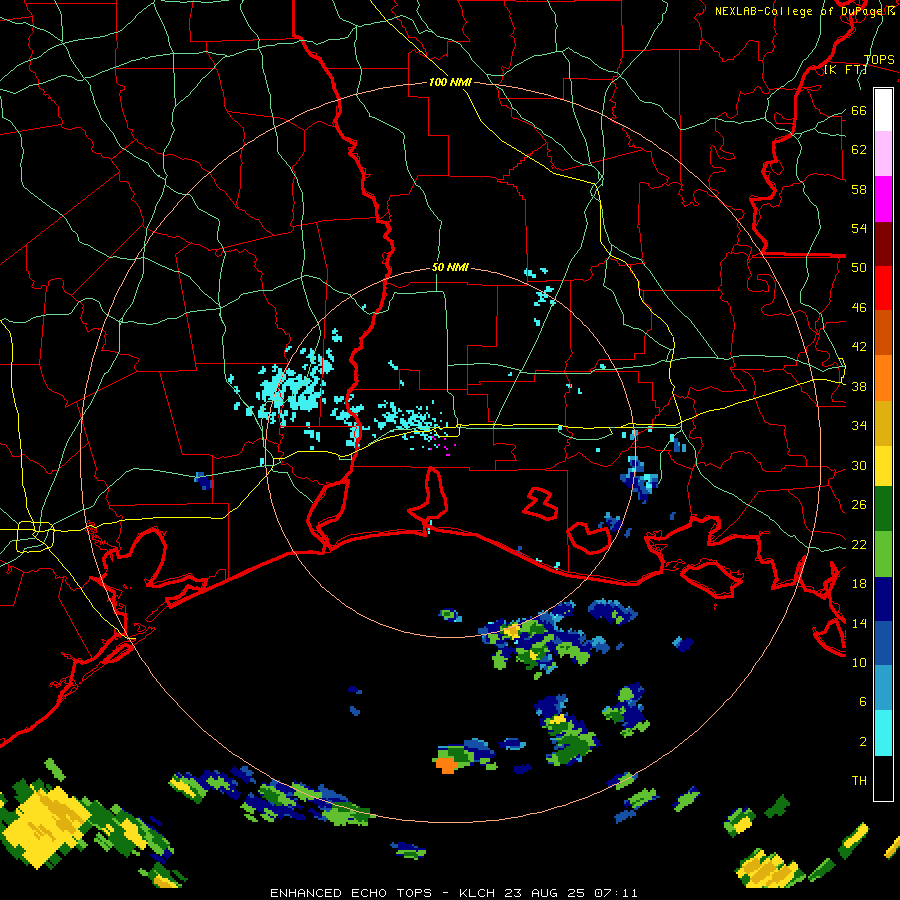Pick the cyan swatch in the color scale

pos(883,733)
